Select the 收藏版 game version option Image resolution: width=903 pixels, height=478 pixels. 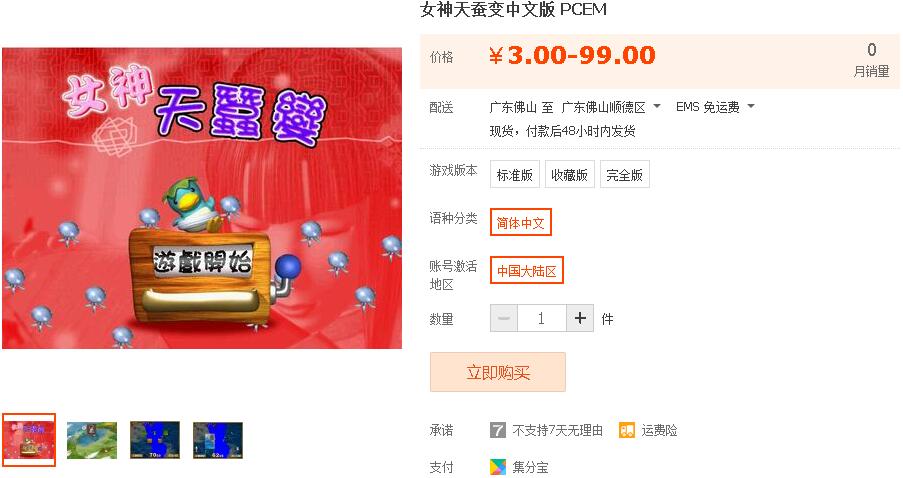coord(570,174)
